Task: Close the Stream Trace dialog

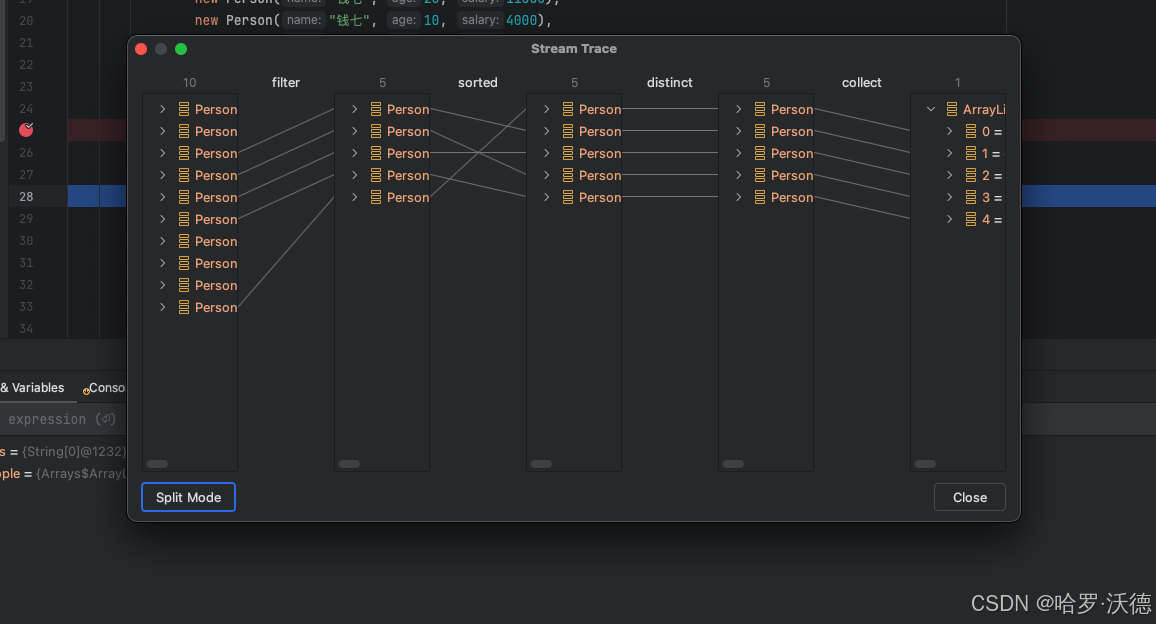Action: (969, 497)
